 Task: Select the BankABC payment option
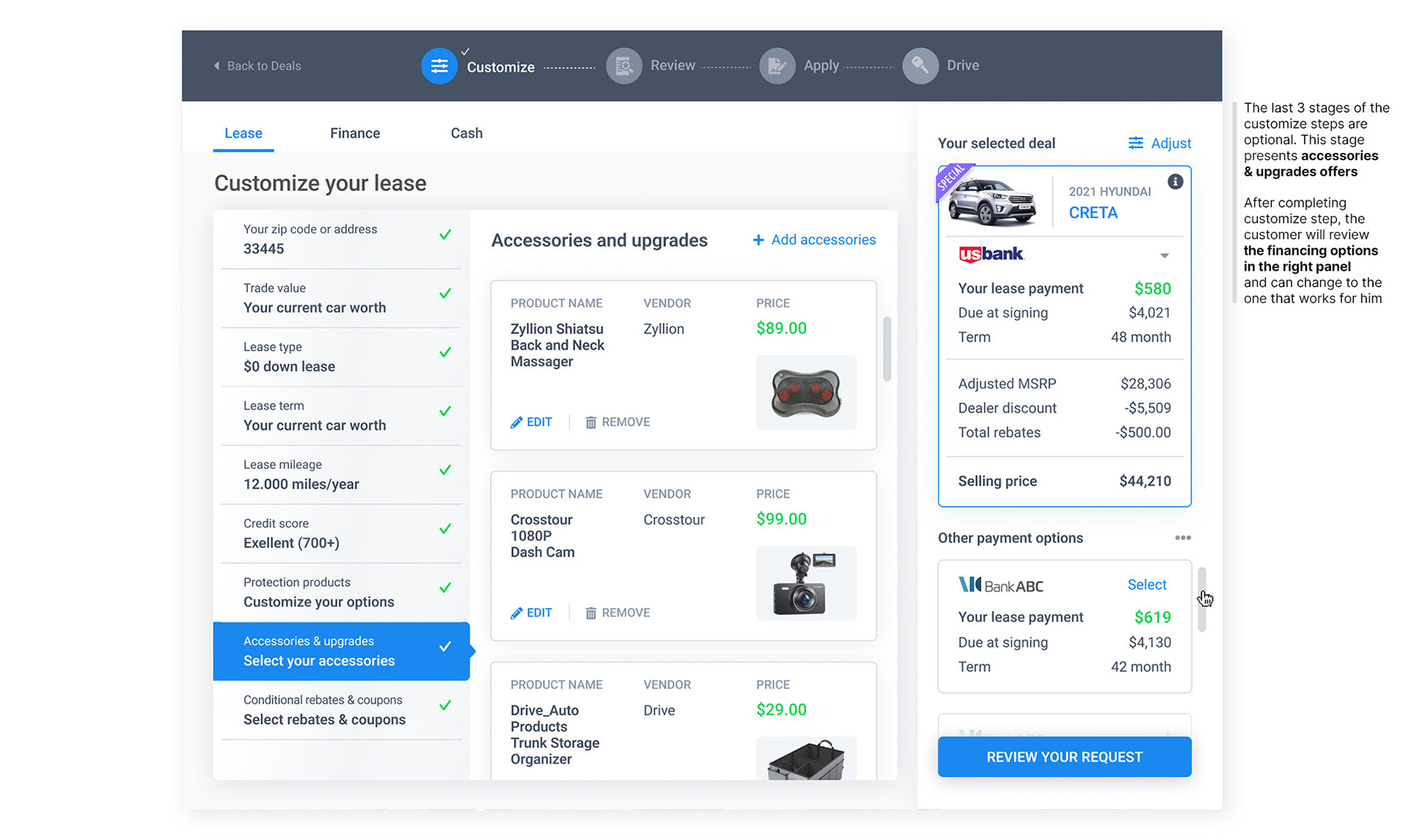coord(1146,585)
